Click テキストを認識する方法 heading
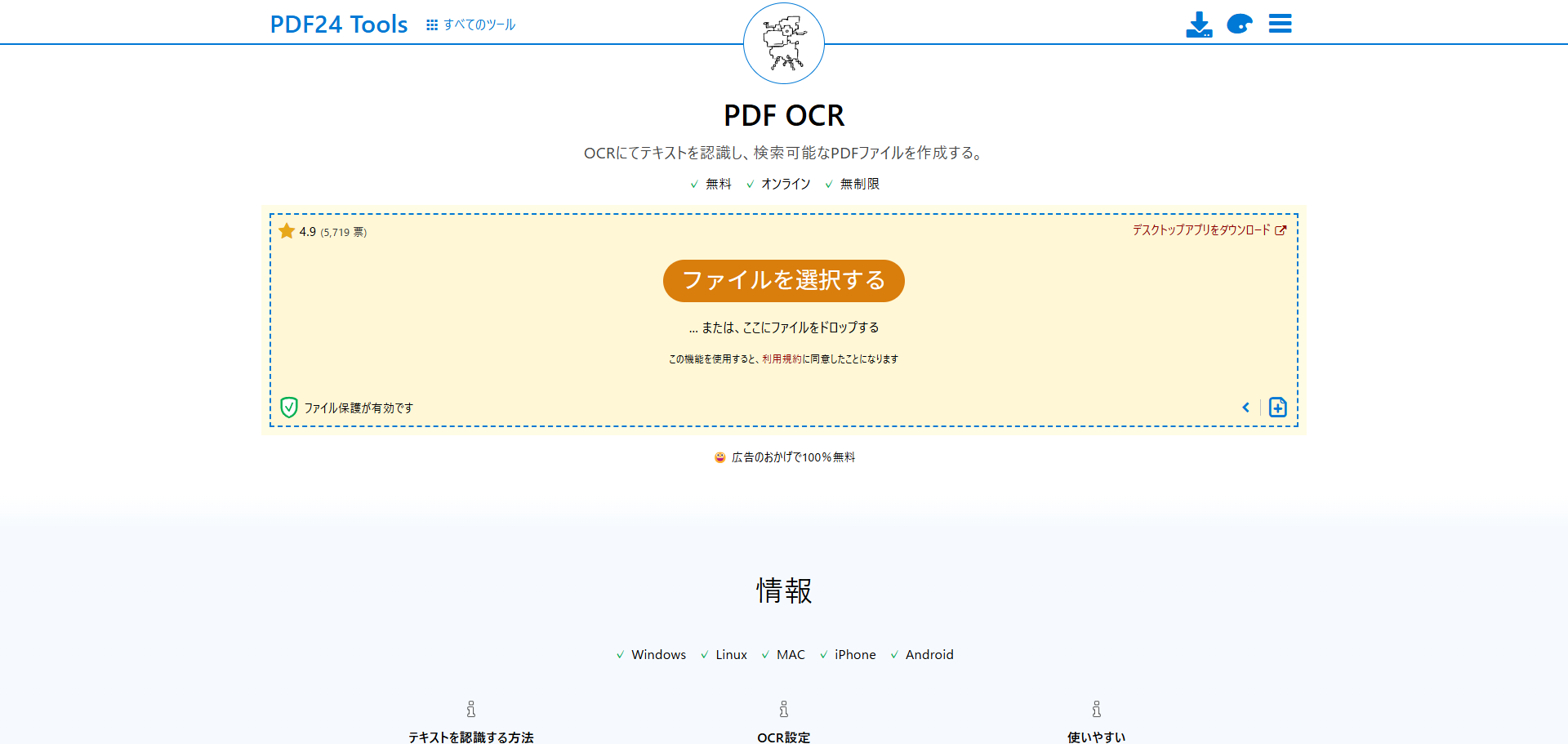 [x=471, y=737]
